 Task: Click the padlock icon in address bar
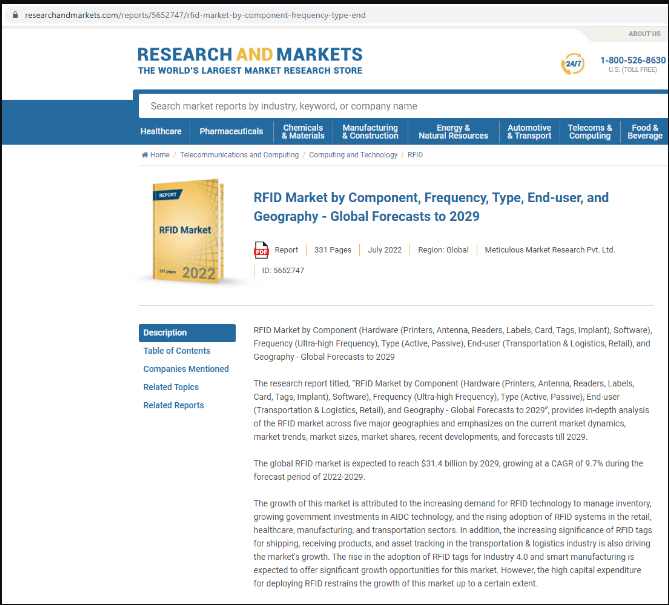[15, 15]
